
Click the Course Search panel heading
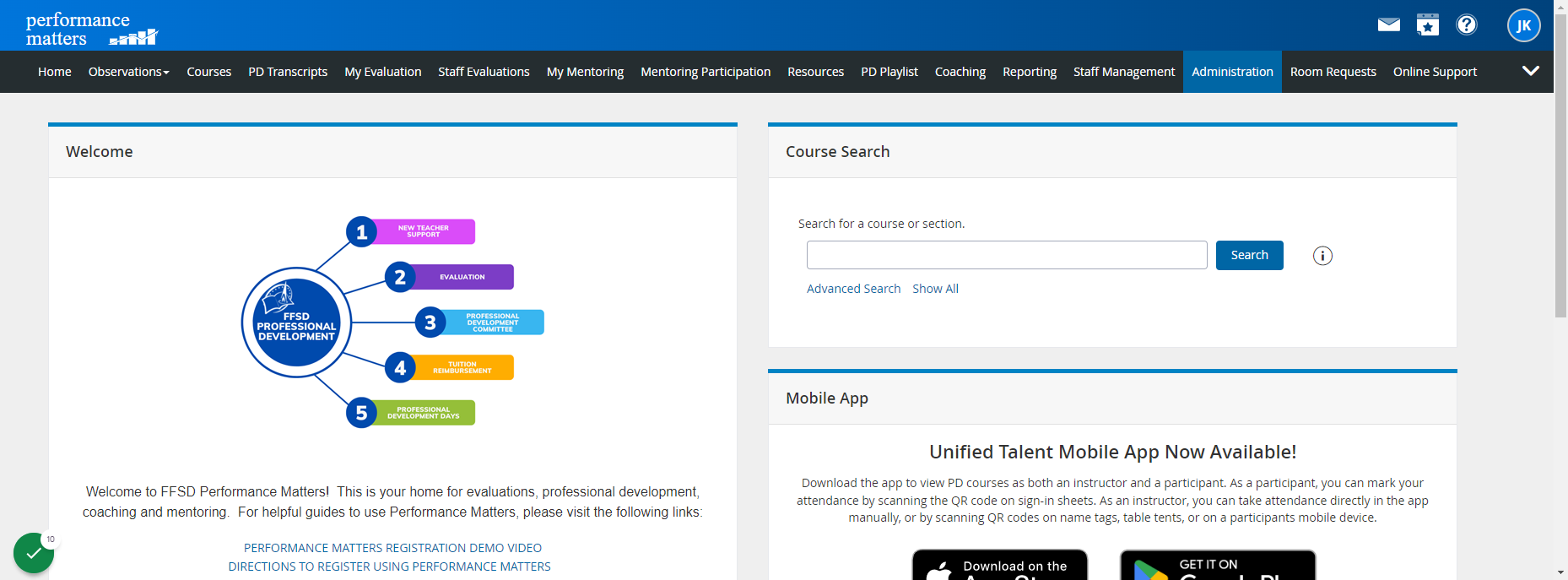(837, 152)
